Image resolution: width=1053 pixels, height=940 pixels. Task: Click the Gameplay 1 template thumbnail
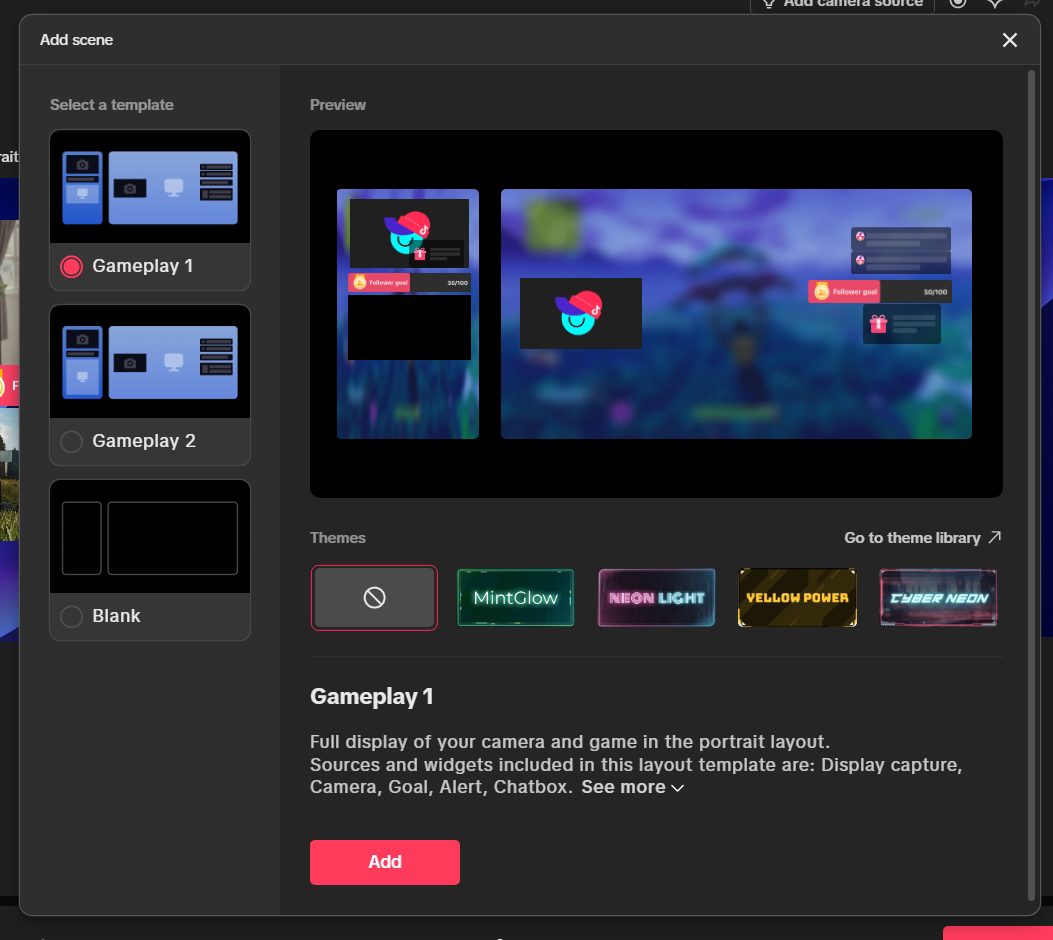[150, 188]
